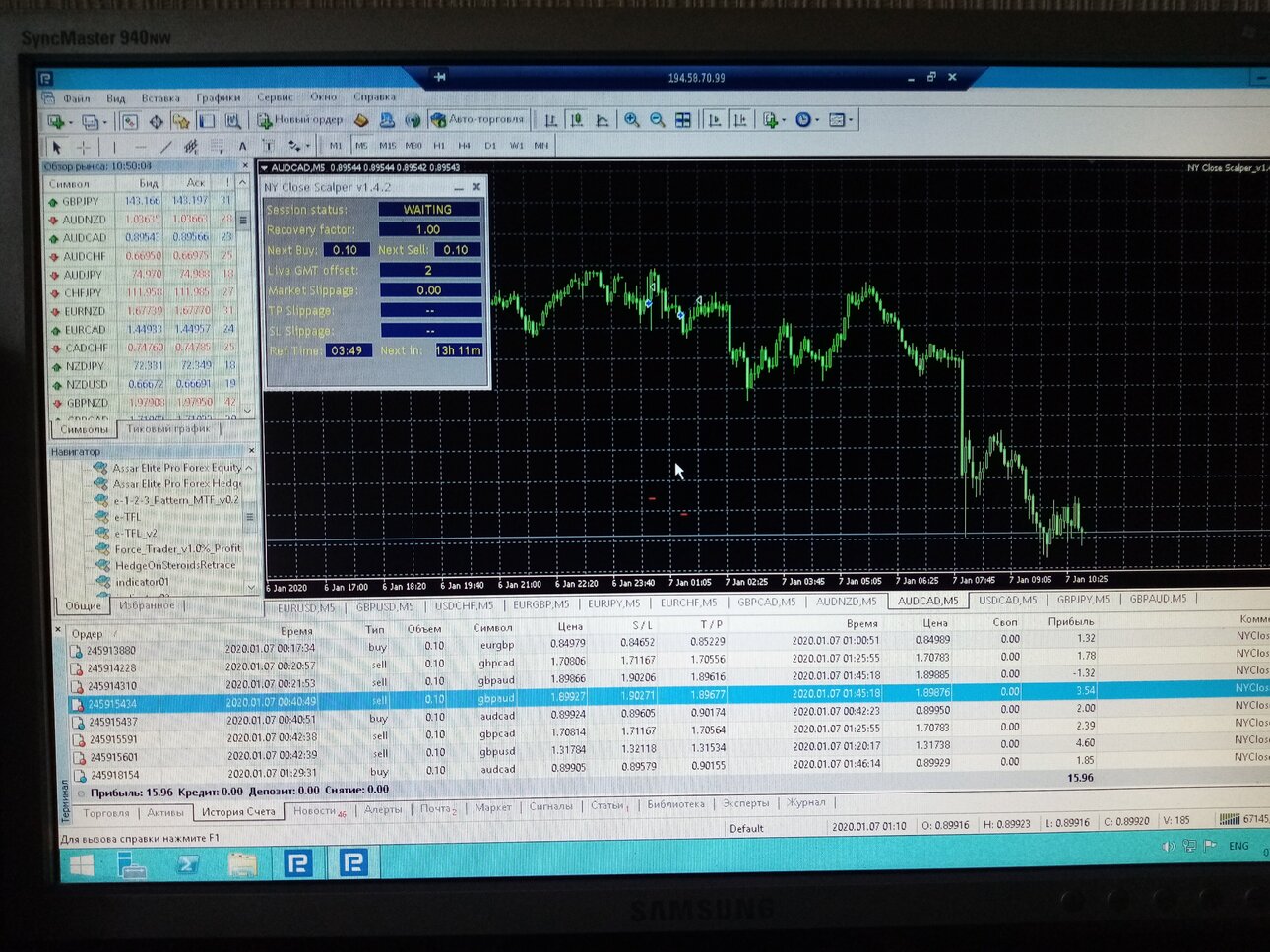Toggle the Terminal window icon
The width and height of the screenshot is (1270, 952).
click(207, 121)
